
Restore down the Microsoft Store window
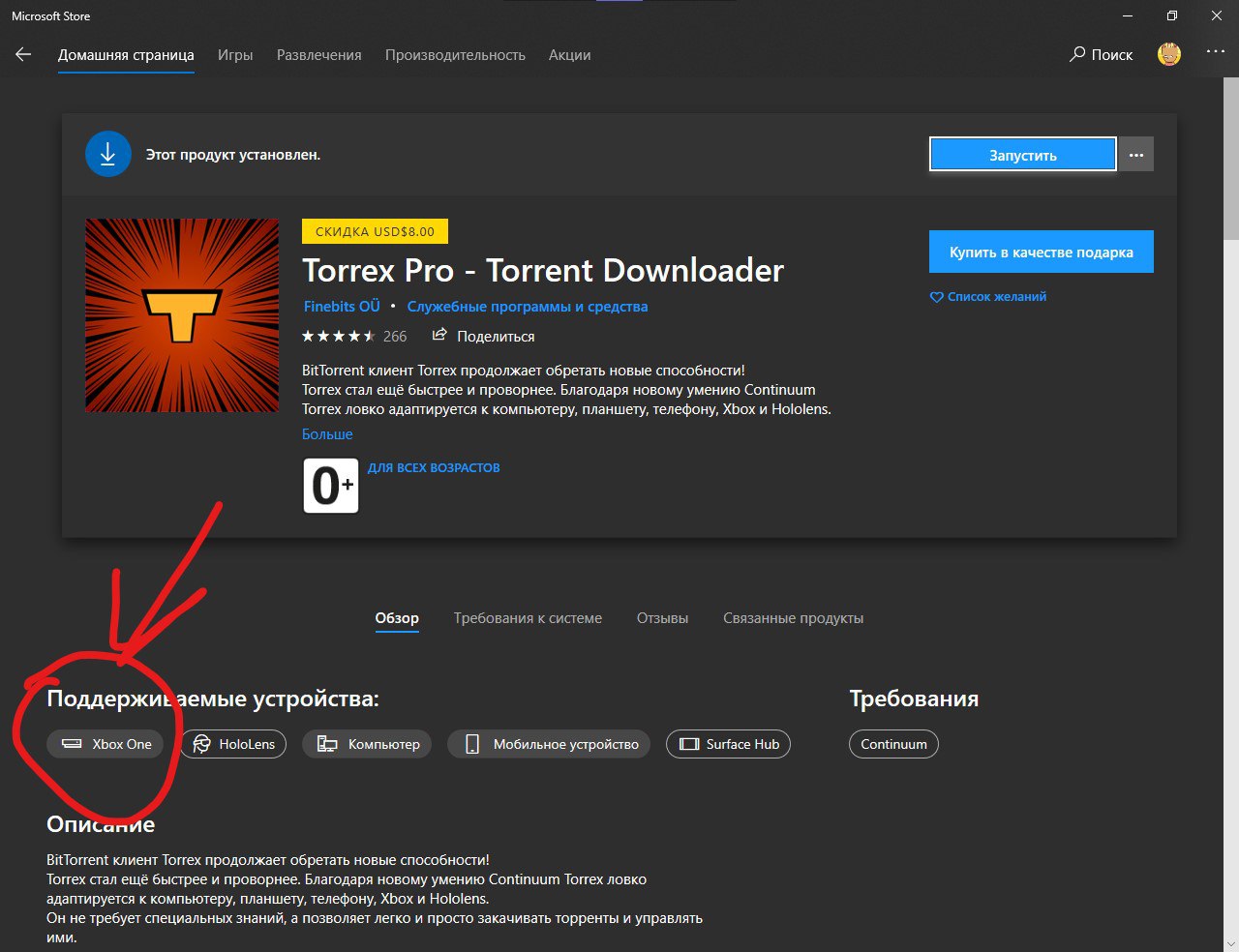1172,15
